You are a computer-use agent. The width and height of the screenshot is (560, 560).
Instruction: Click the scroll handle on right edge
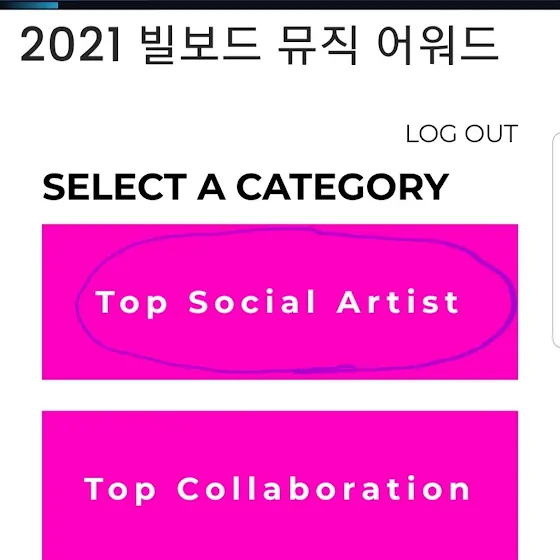556,240
